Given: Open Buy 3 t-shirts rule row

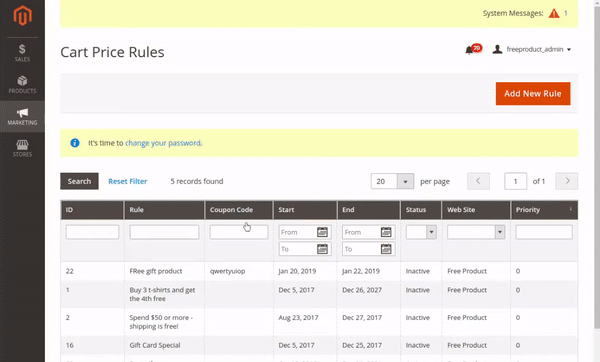Looking at the screenshot, I should coord(318,294).
